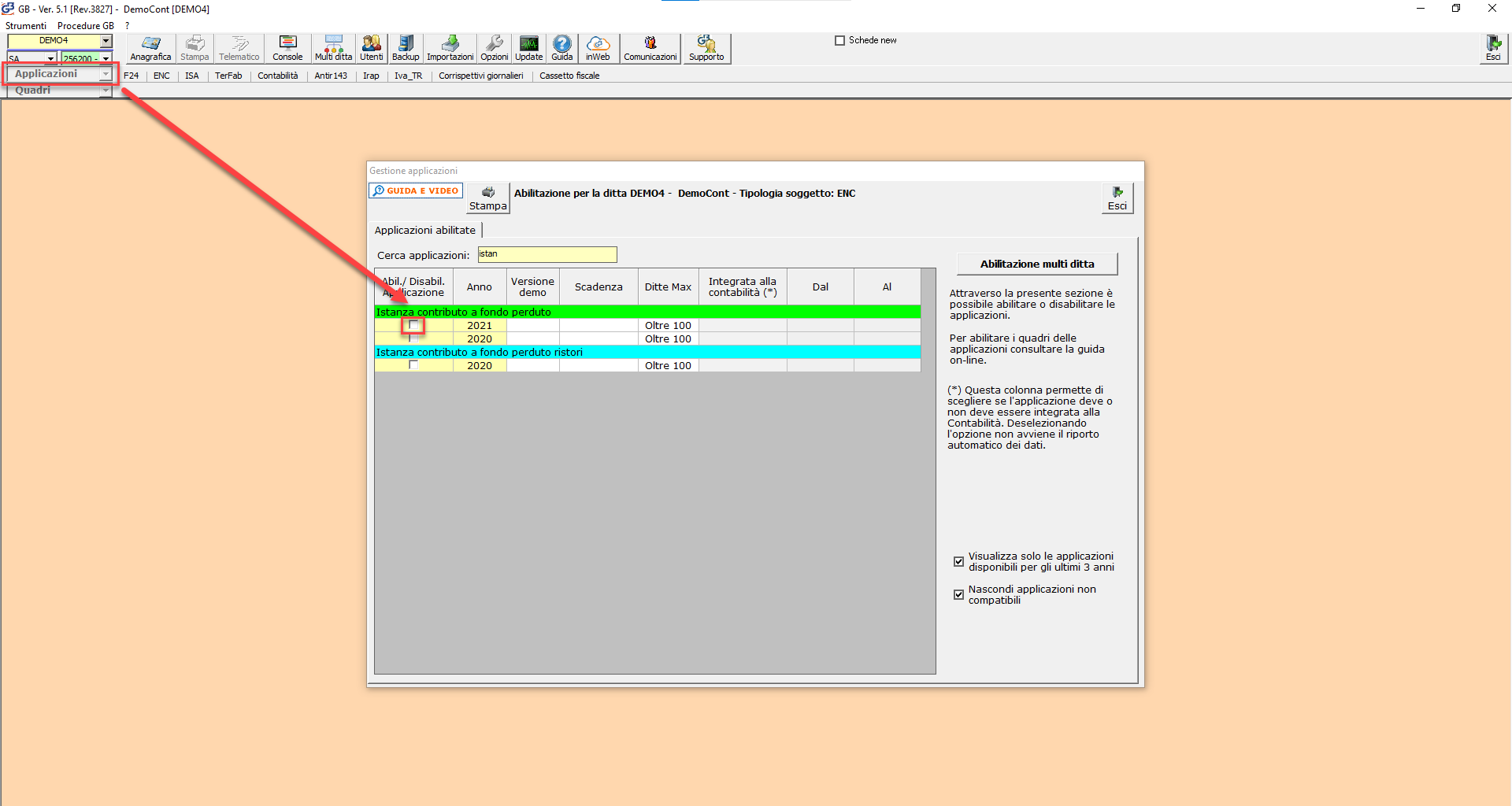
Task: Click Abilitazione multi ditta button
Action: pyautogui.click(x=1037, y=264)
